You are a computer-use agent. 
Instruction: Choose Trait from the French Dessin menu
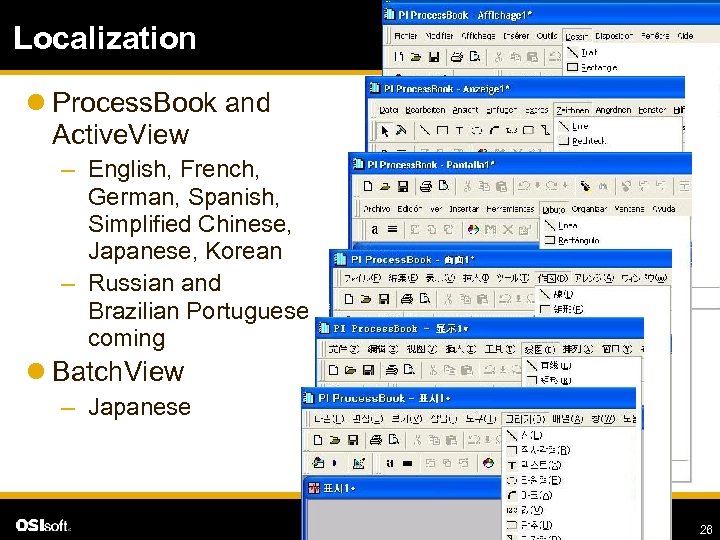click(589, 52)
